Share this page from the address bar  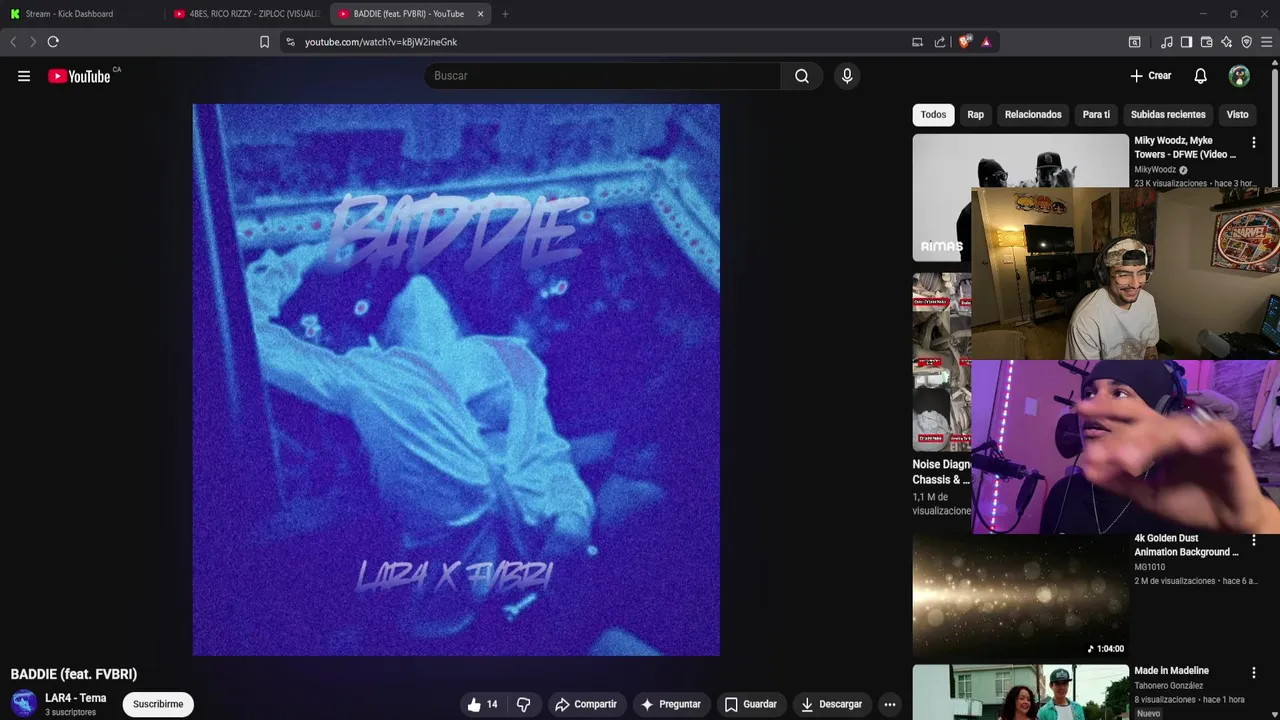(940, 42)
